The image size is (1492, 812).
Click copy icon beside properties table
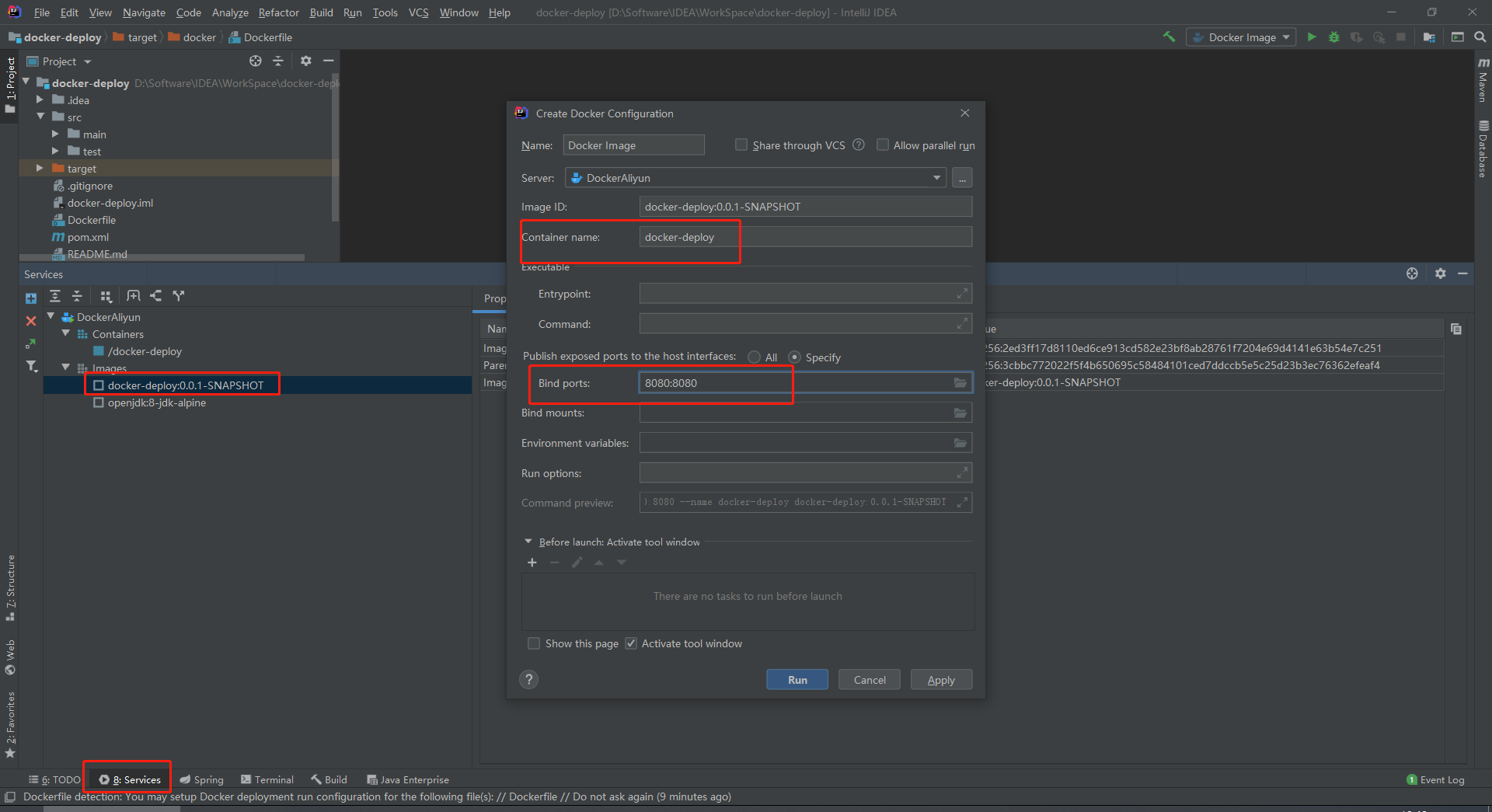[1456, 329]
